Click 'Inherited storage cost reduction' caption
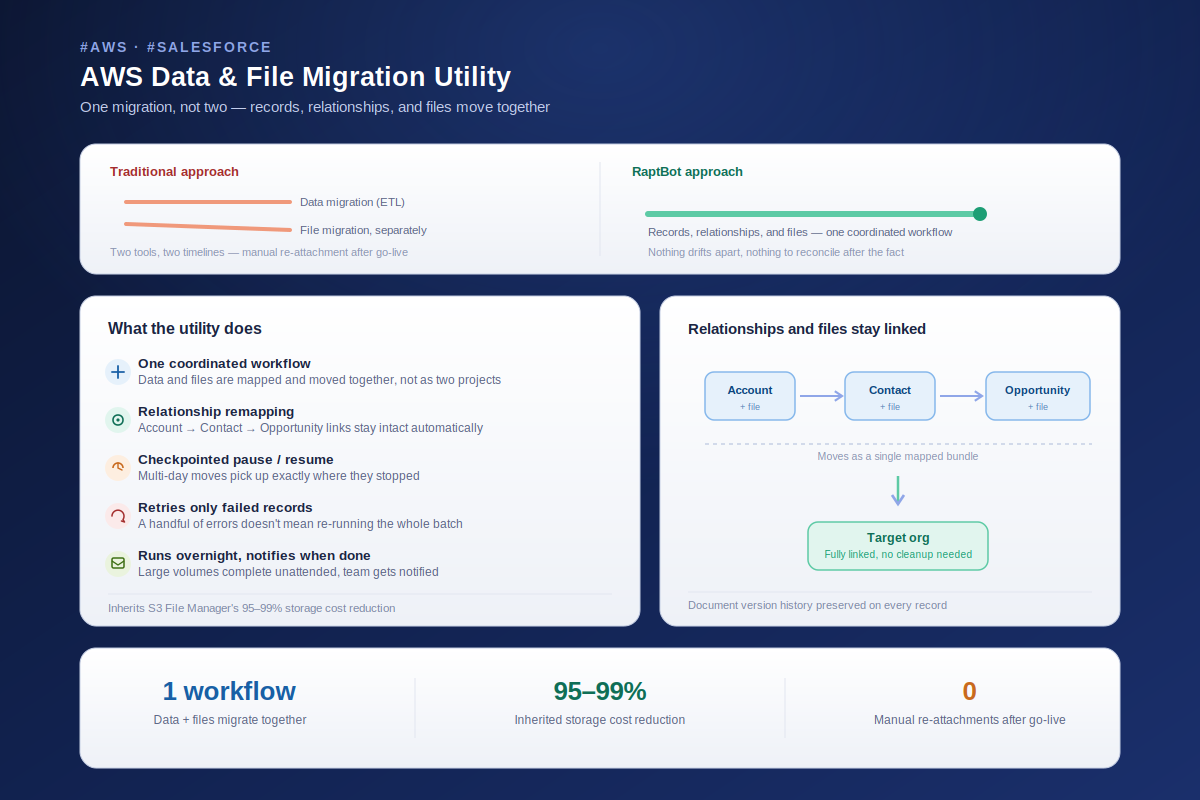The height and width of the screenshot is (800, 1200). [600, 720]
